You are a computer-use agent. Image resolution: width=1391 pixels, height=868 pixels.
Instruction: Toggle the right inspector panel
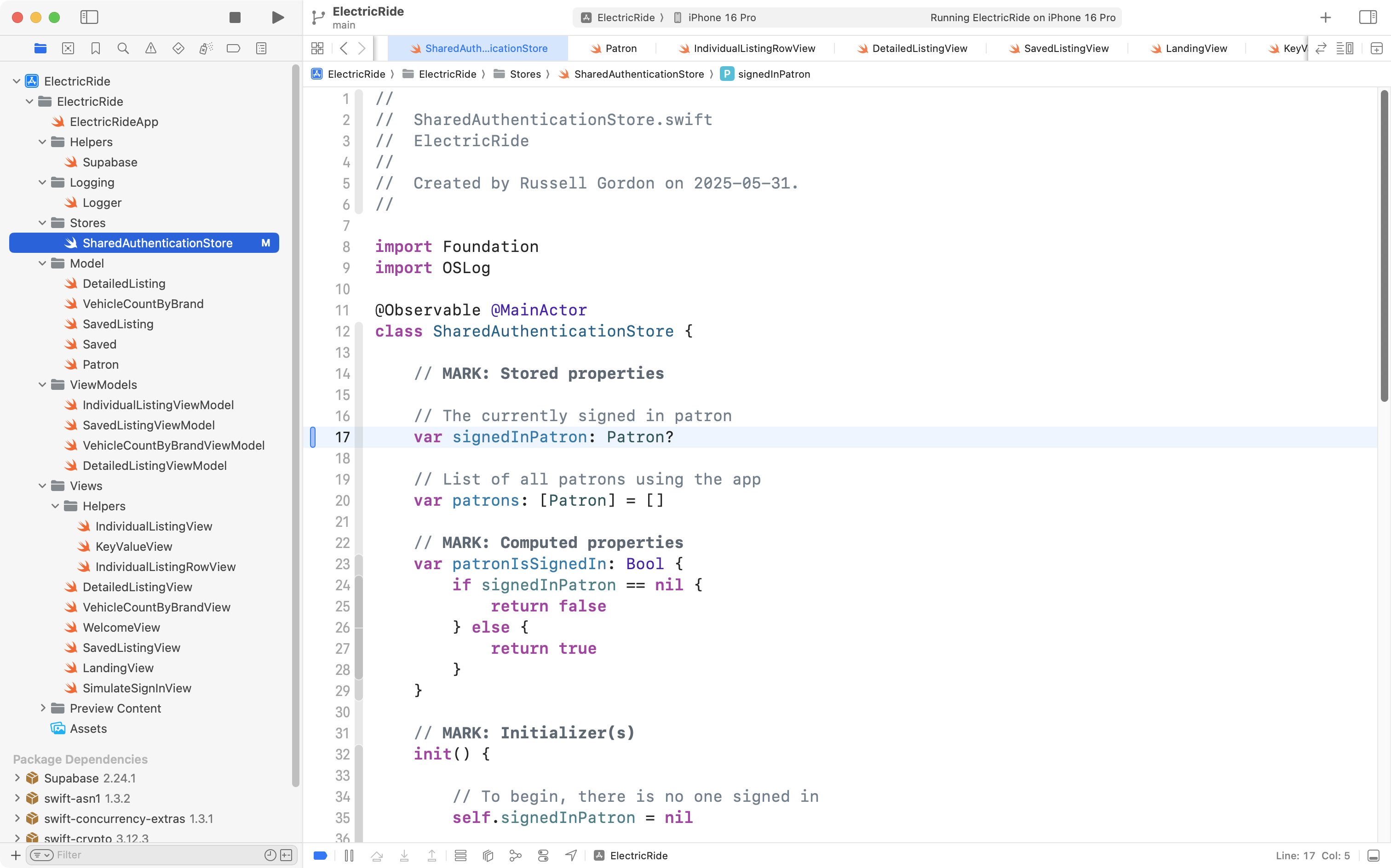(1368, 17)
